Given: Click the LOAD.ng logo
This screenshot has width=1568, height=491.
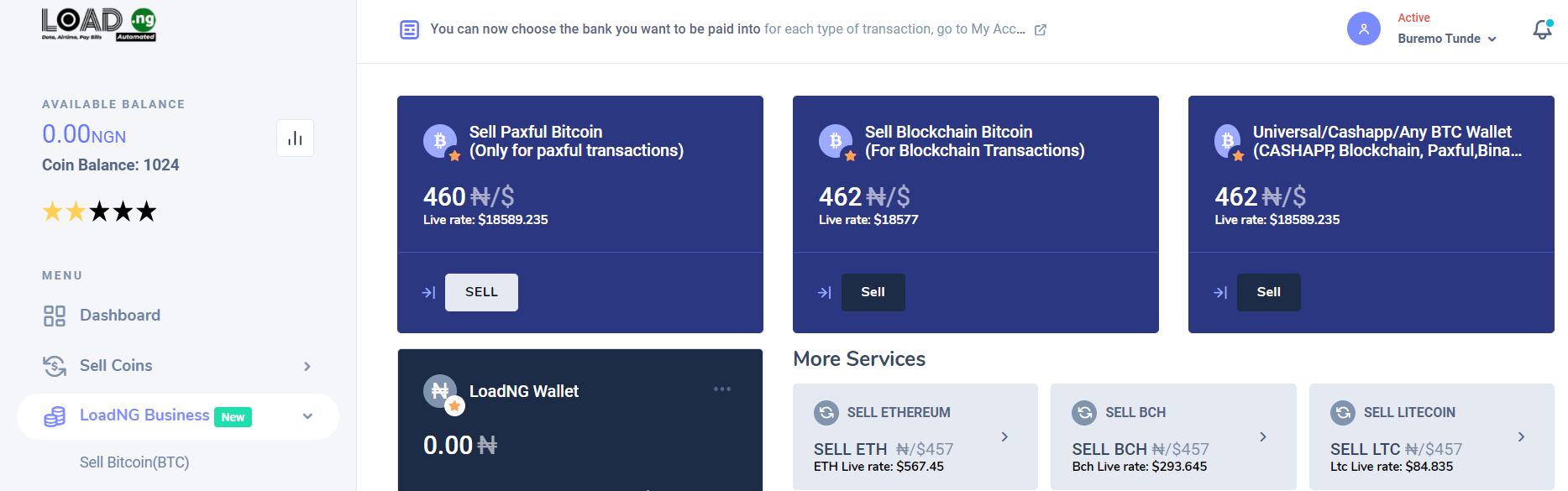Looking at the screenshot, I should pos(99,24).
